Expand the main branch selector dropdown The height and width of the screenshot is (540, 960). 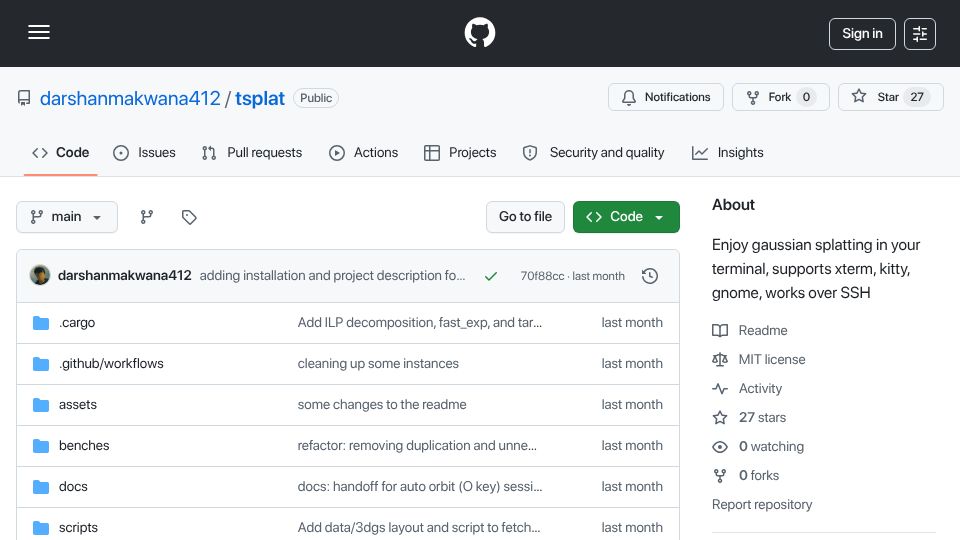pyautogui.click(x=67, y=217)
